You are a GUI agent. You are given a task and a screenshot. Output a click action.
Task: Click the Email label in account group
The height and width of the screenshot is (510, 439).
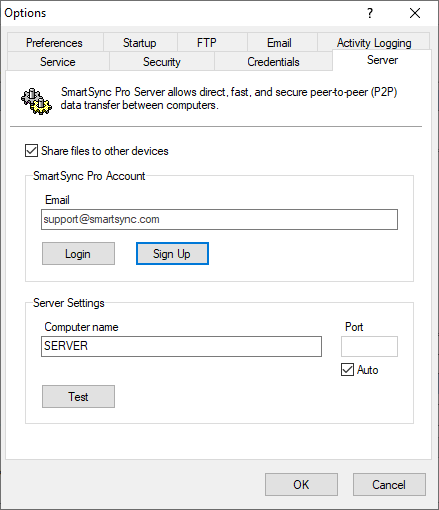(57, 200)
